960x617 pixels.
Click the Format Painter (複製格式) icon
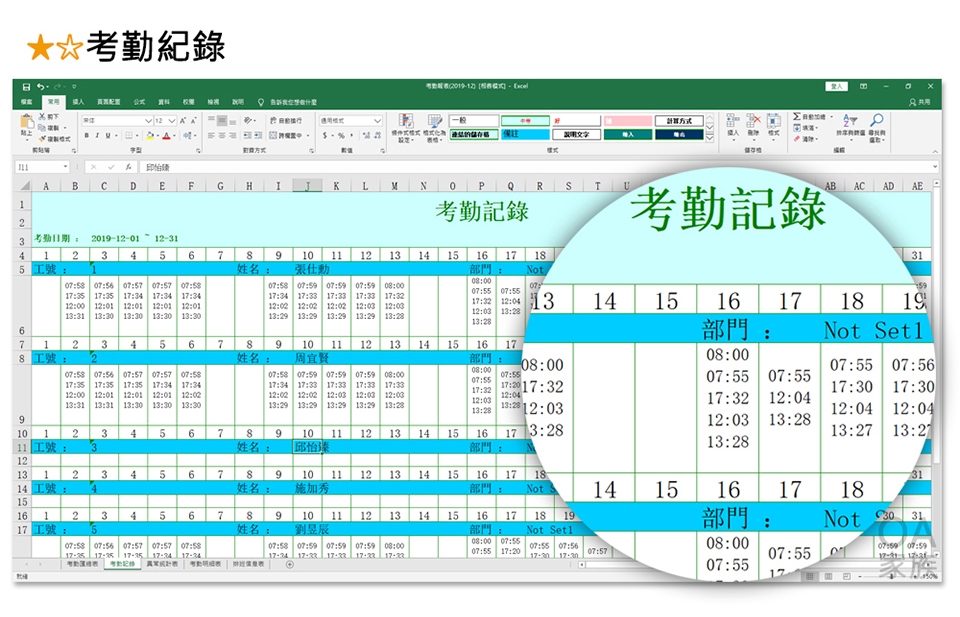43,139
